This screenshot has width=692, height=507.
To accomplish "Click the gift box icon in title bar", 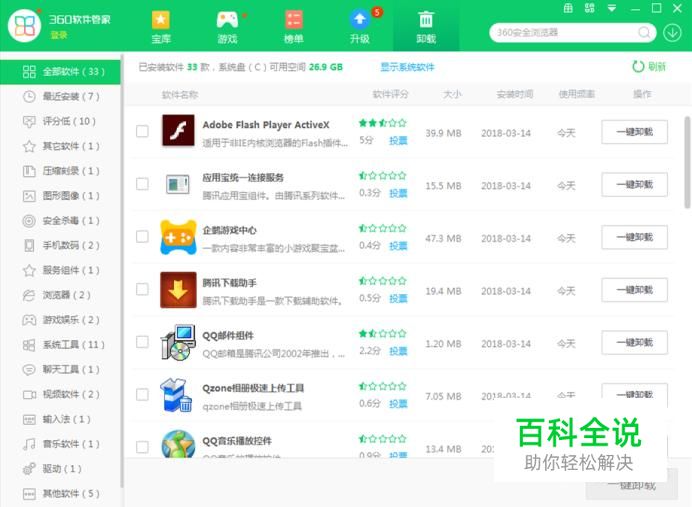I will click(568, 8).
